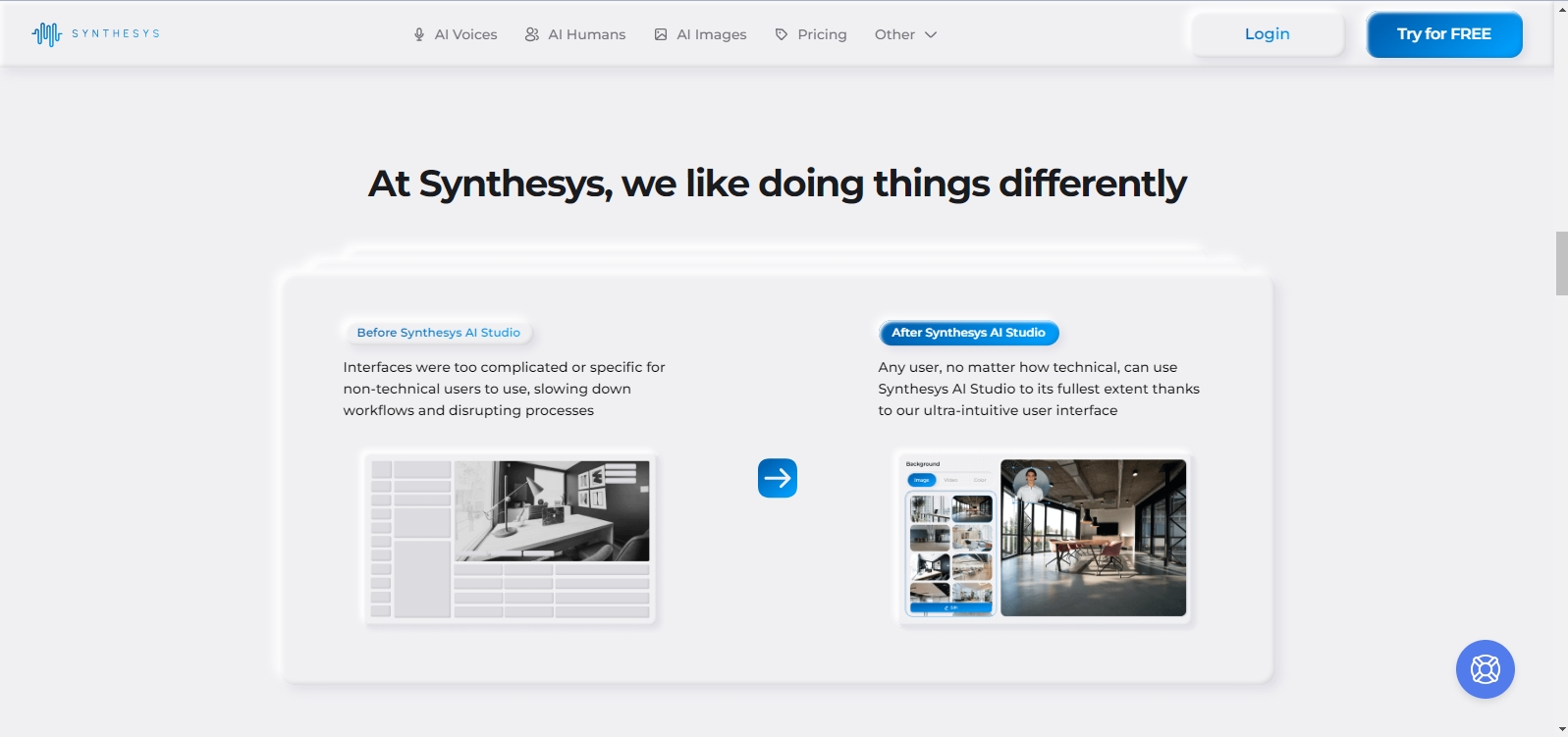
Task: Select the After Synthesys AI Studio badge
Action: pyautogui.click(x=968, y=333)
